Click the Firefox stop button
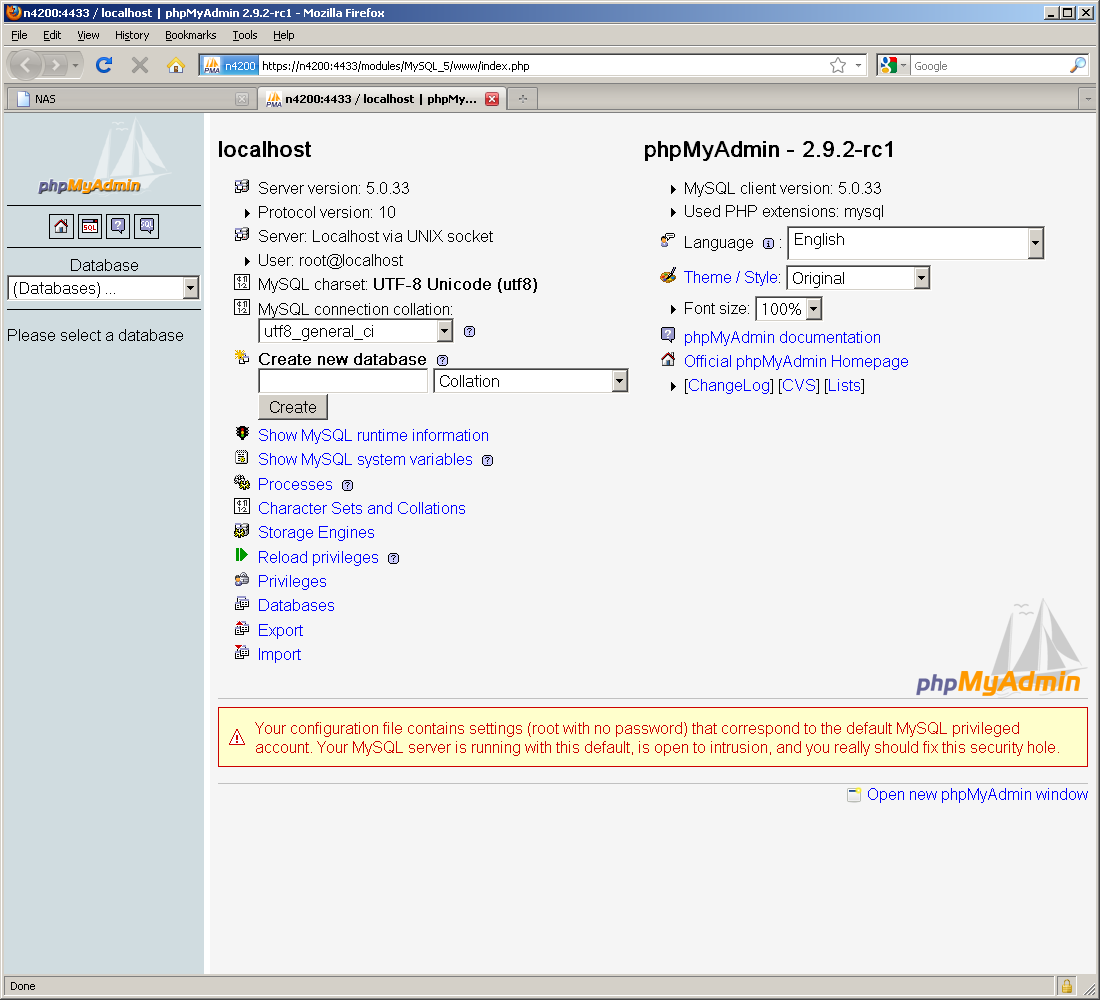The height and width of the screenshot is (1000, 1100). (x=140, y=65)
